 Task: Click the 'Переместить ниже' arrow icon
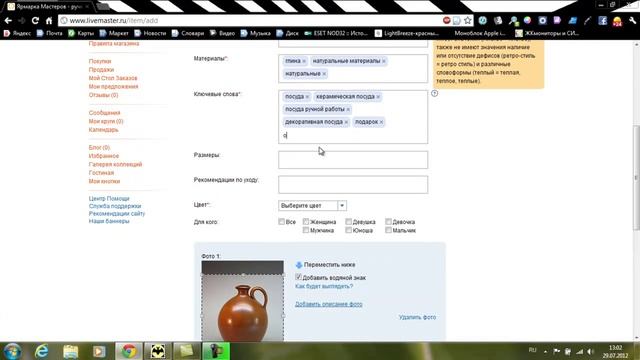(x=299, y=265)
